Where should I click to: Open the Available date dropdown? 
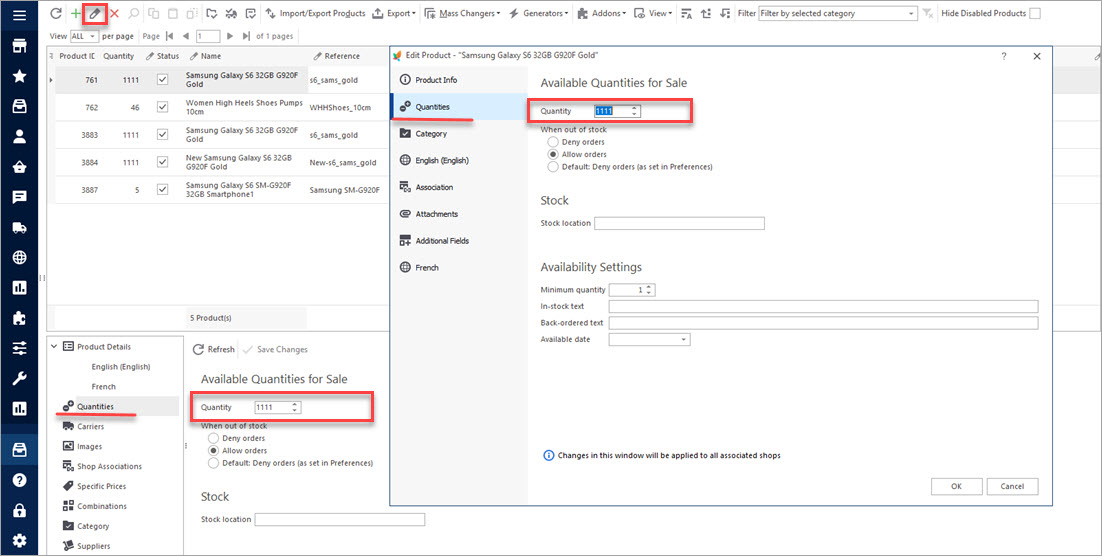point(649,340)
